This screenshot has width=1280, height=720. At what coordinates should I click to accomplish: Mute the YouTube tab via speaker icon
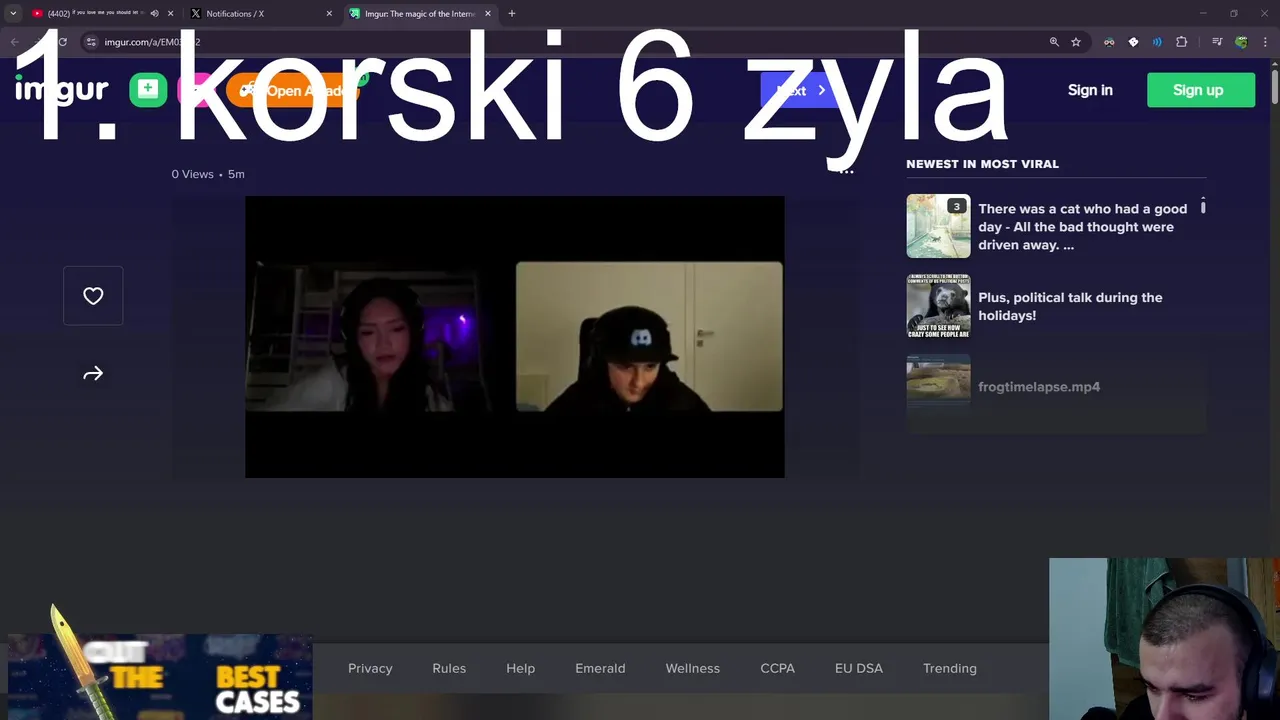click(154, 13)
